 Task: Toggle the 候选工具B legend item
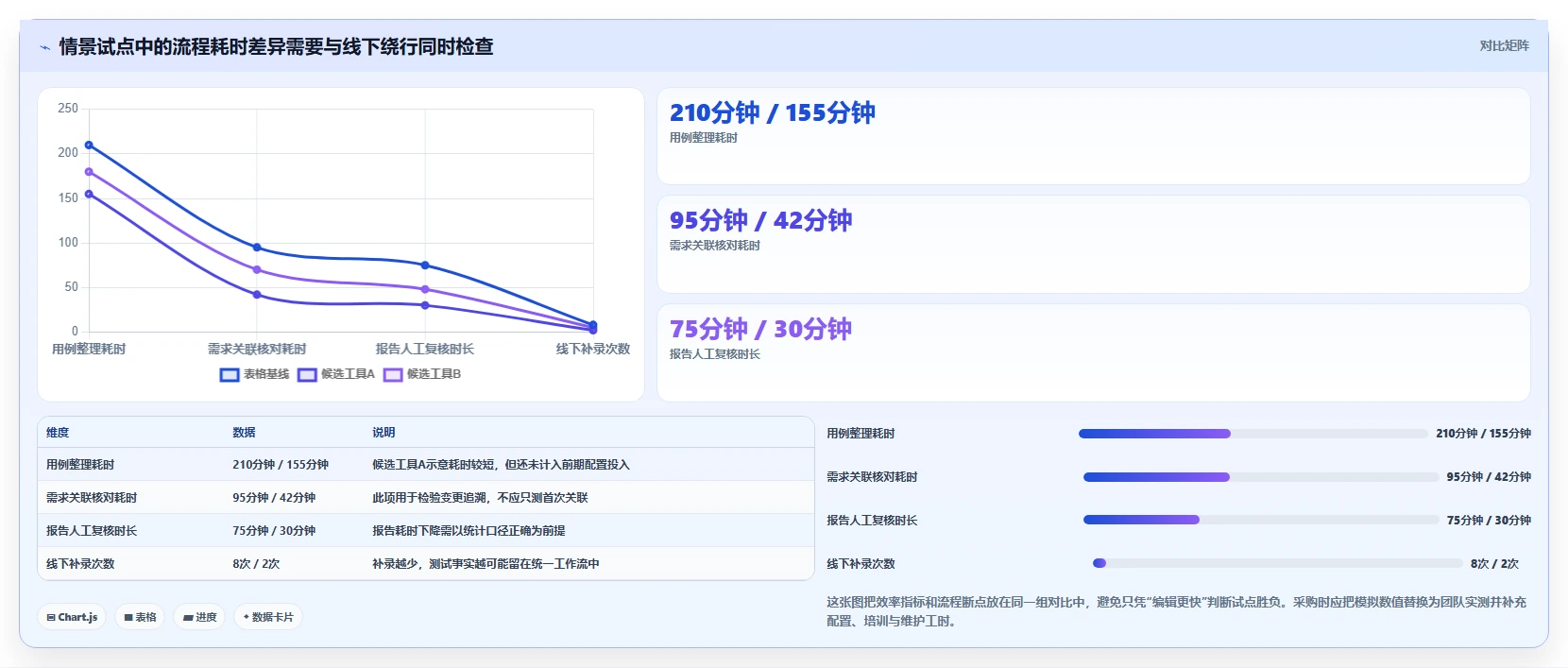422,374
